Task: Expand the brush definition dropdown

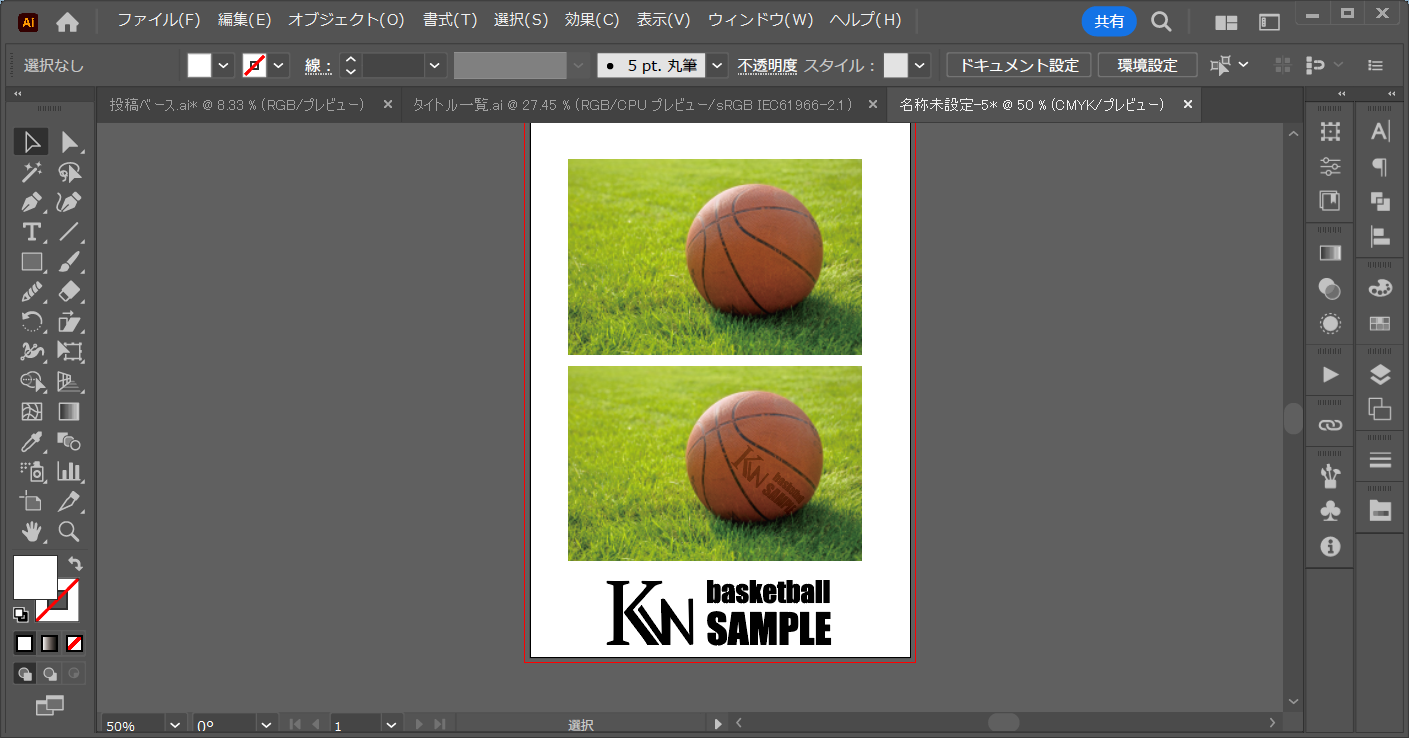Action: click(718, 66)
